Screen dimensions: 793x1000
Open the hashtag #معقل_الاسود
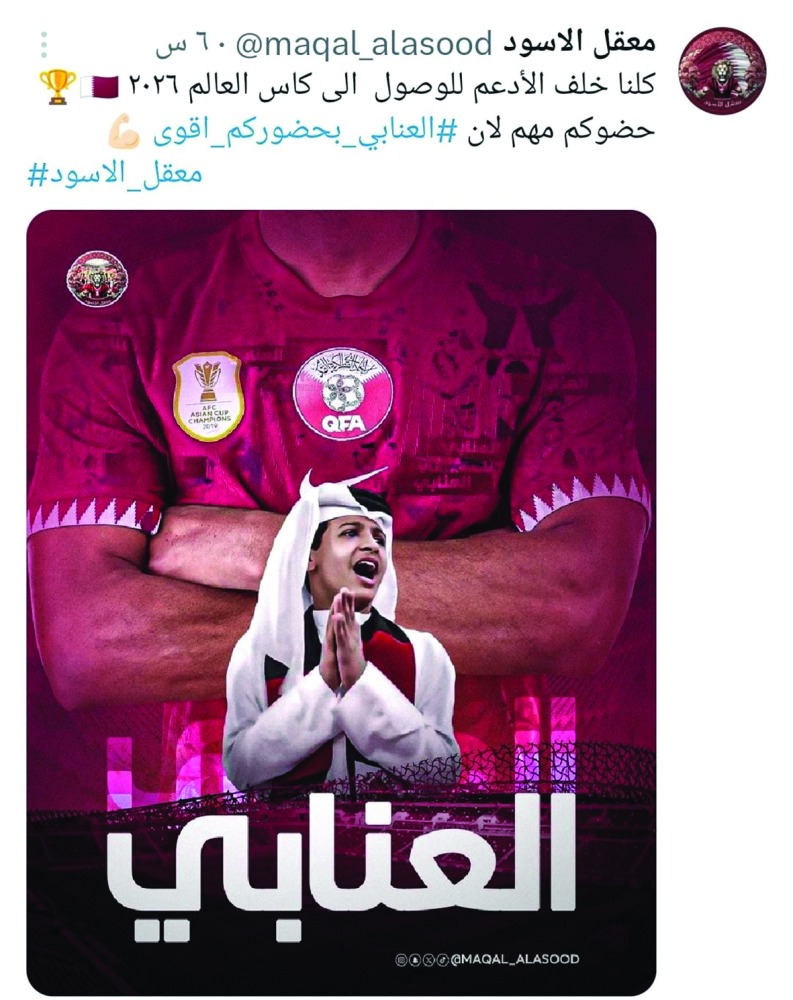[115, 174]
